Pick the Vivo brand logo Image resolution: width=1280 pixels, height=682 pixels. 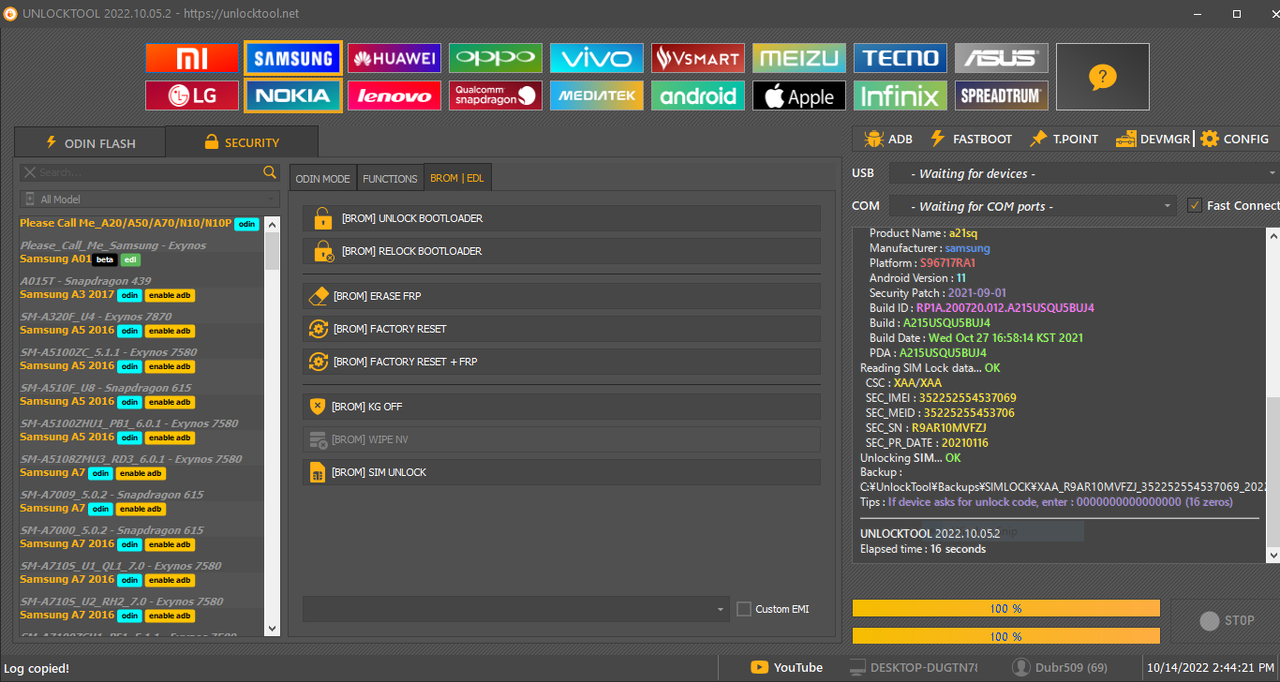(596, 58)
